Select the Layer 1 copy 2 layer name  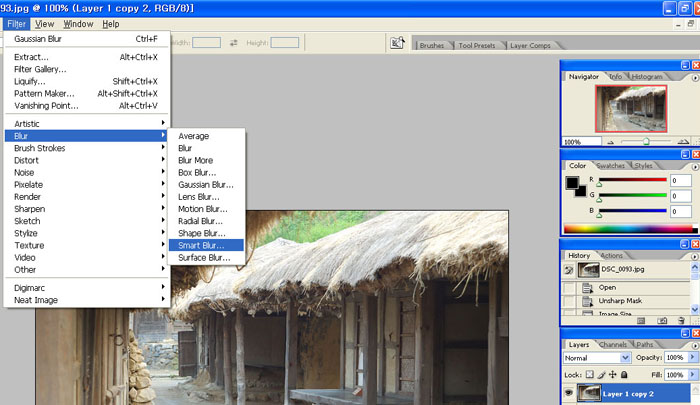click(x=628, y=394)
